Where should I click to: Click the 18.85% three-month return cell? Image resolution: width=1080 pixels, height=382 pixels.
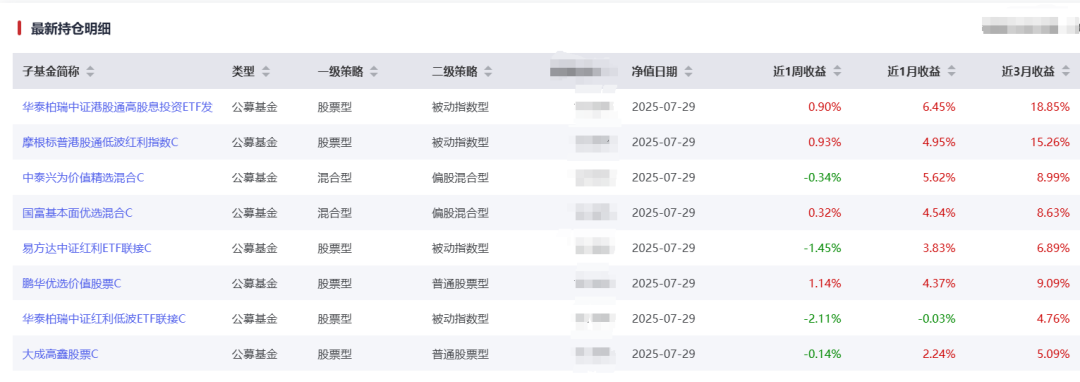[x=1050, y=107]
